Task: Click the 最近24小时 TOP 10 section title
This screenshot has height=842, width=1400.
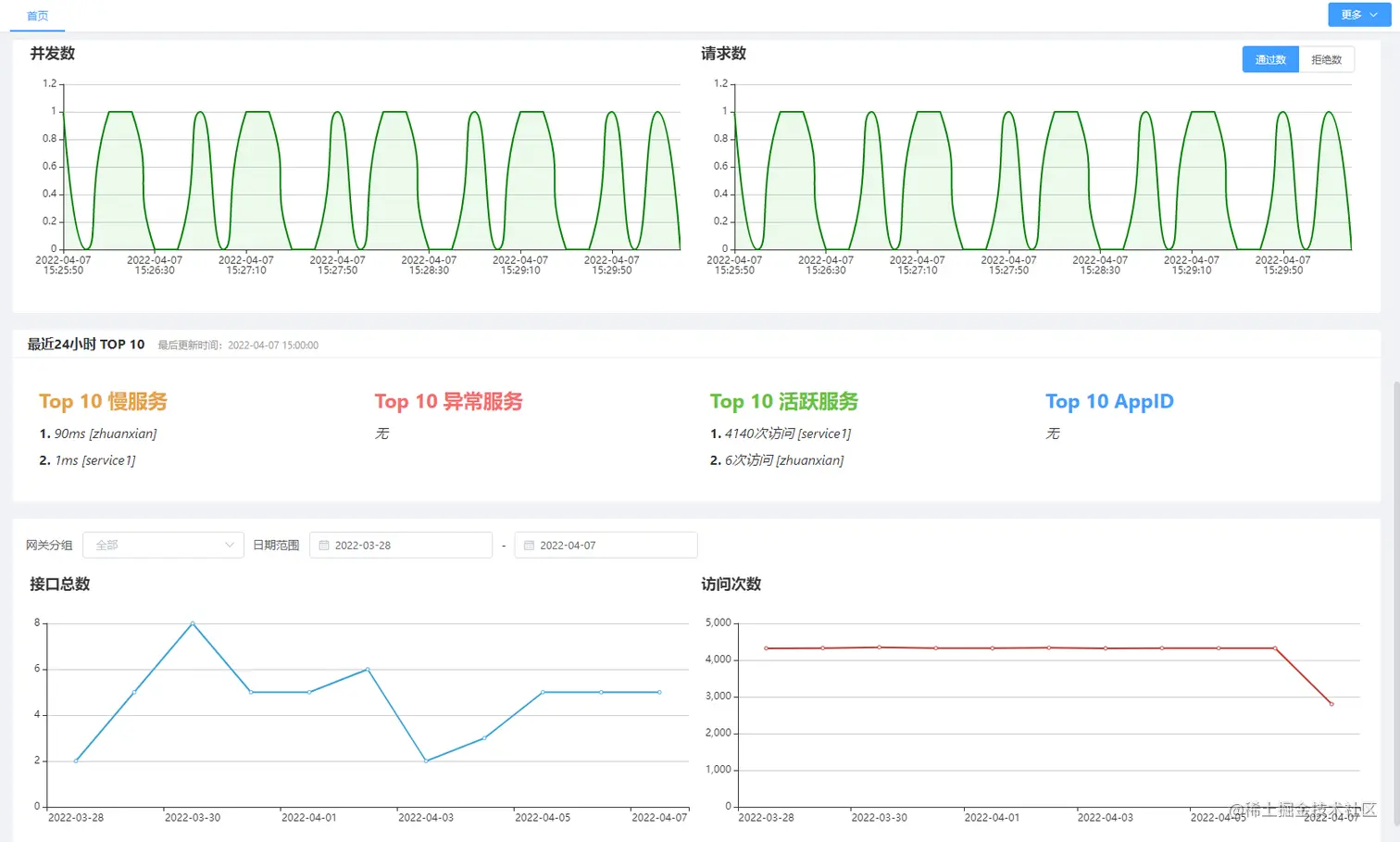Action: 86,345
